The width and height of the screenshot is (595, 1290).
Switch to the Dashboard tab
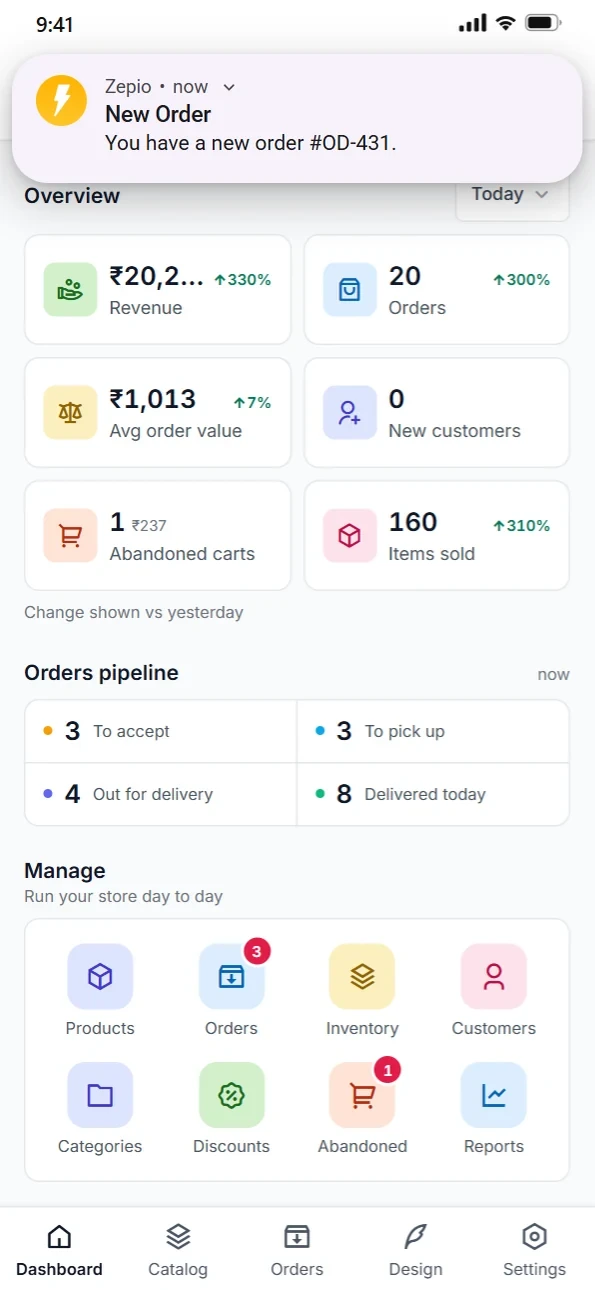[x=59, y=1250]
